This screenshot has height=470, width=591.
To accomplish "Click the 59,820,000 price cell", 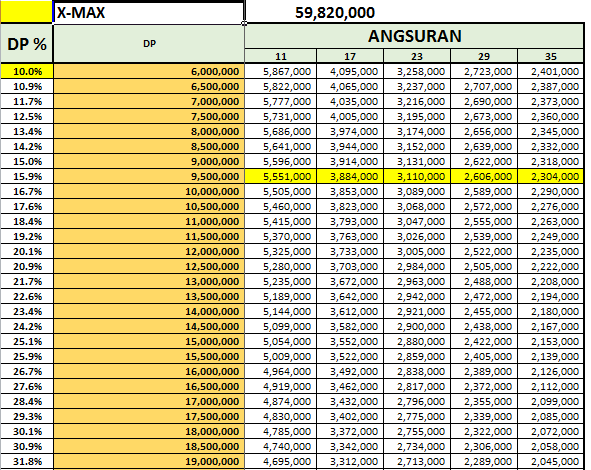I will (335, 13).
